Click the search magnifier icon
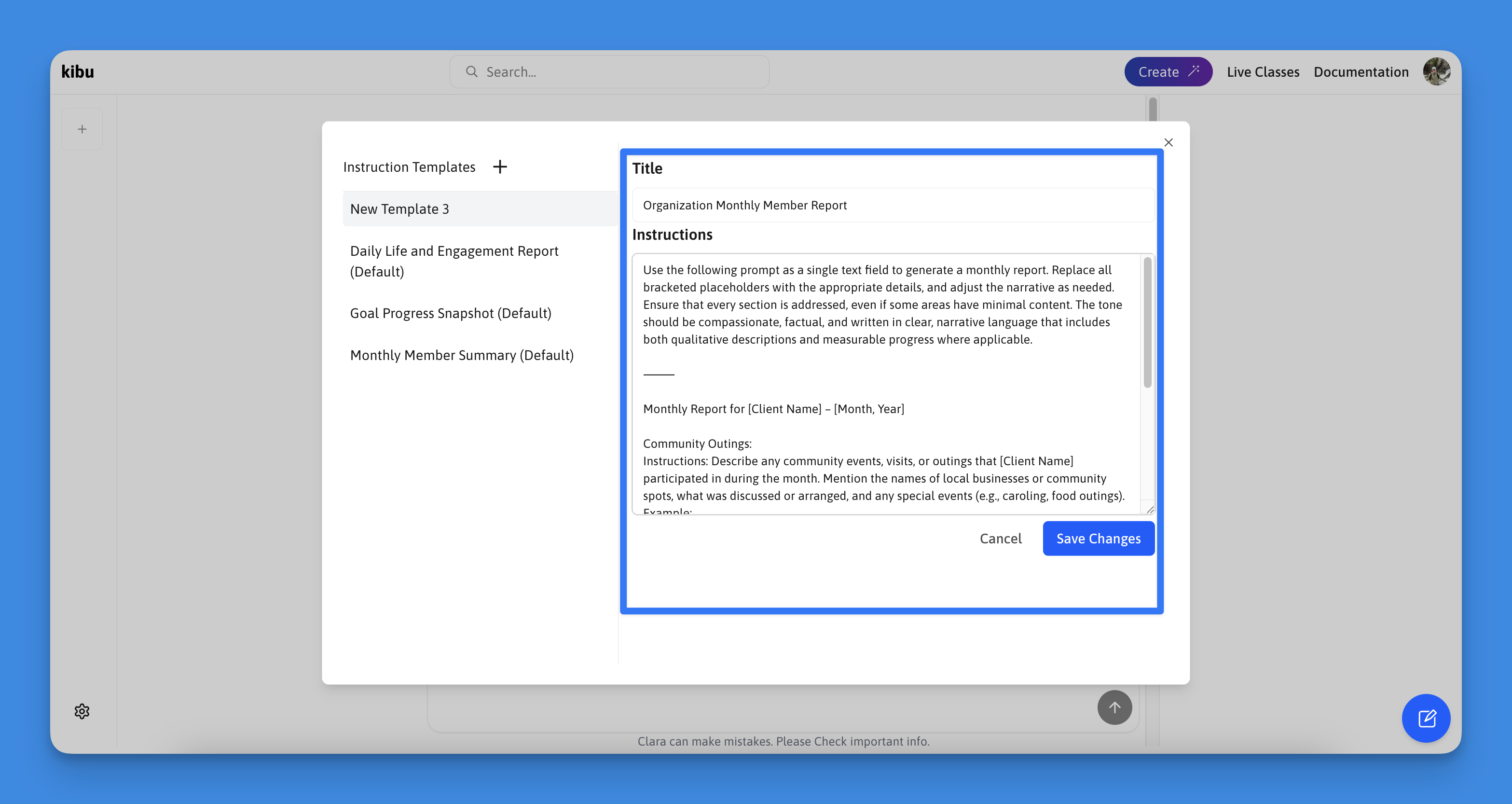The image size is (1512, 804). 471,71
